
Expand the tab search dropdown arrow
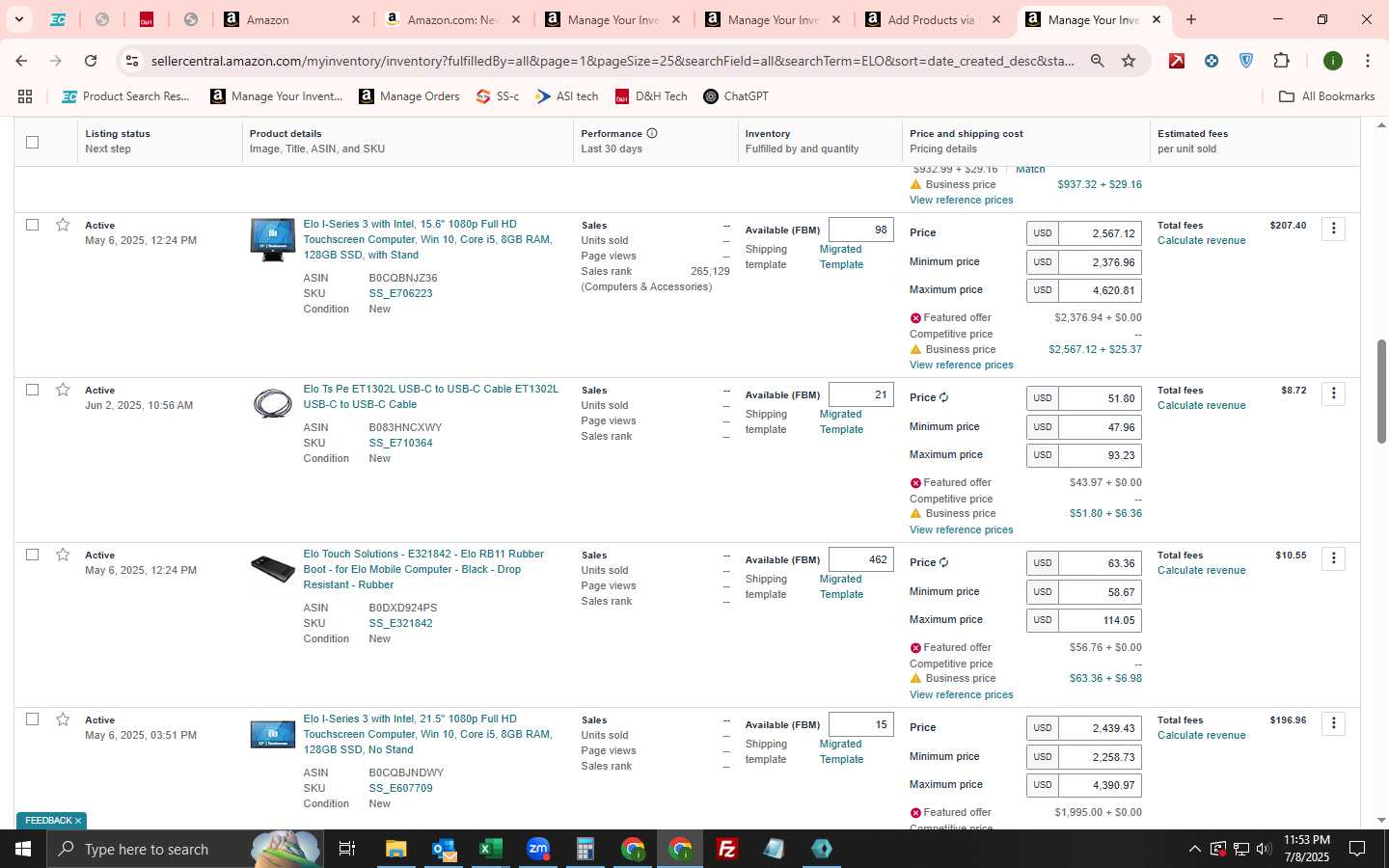pos(18,19)
